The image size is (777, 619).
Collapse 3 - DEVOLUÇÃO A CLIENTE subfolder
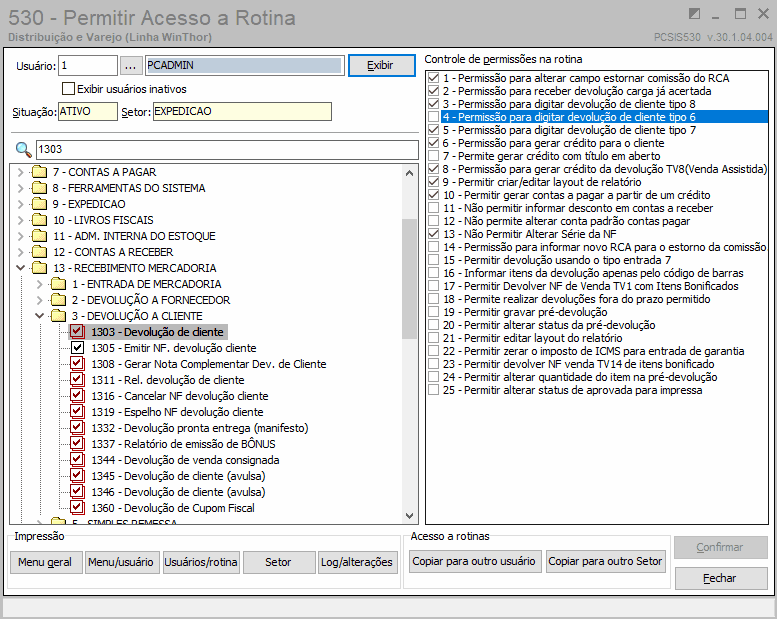coord(40,316)
